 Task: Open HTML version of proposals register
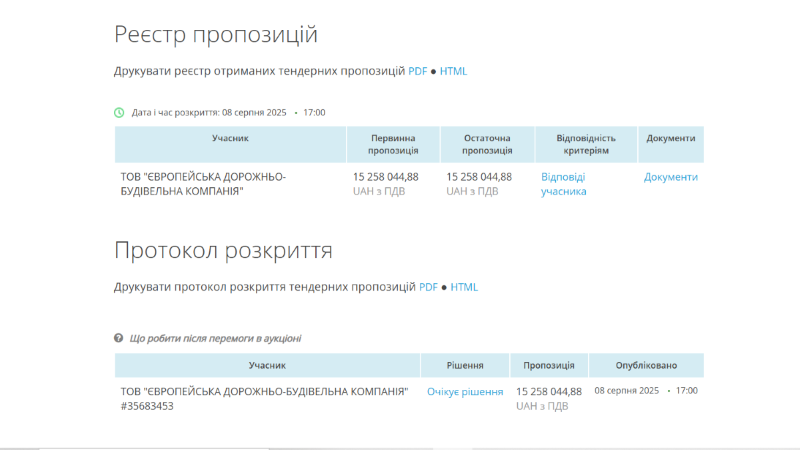click(453, 71)
